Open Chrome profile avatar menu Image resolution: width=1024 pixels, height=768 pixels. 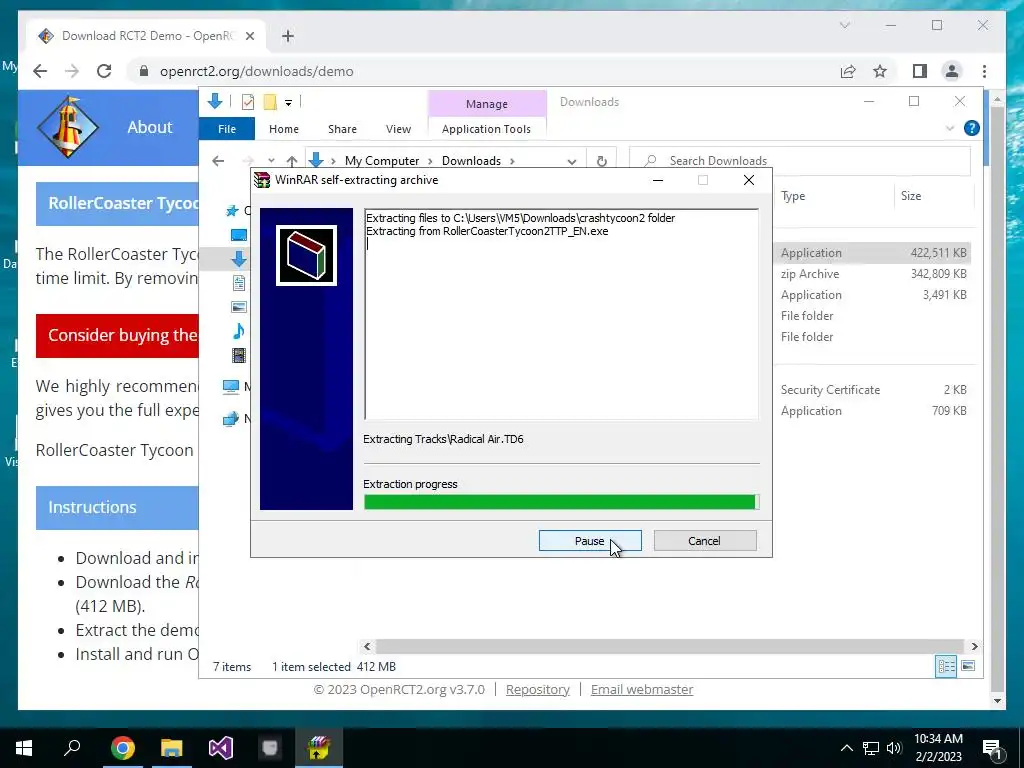[x=952, y=71]
